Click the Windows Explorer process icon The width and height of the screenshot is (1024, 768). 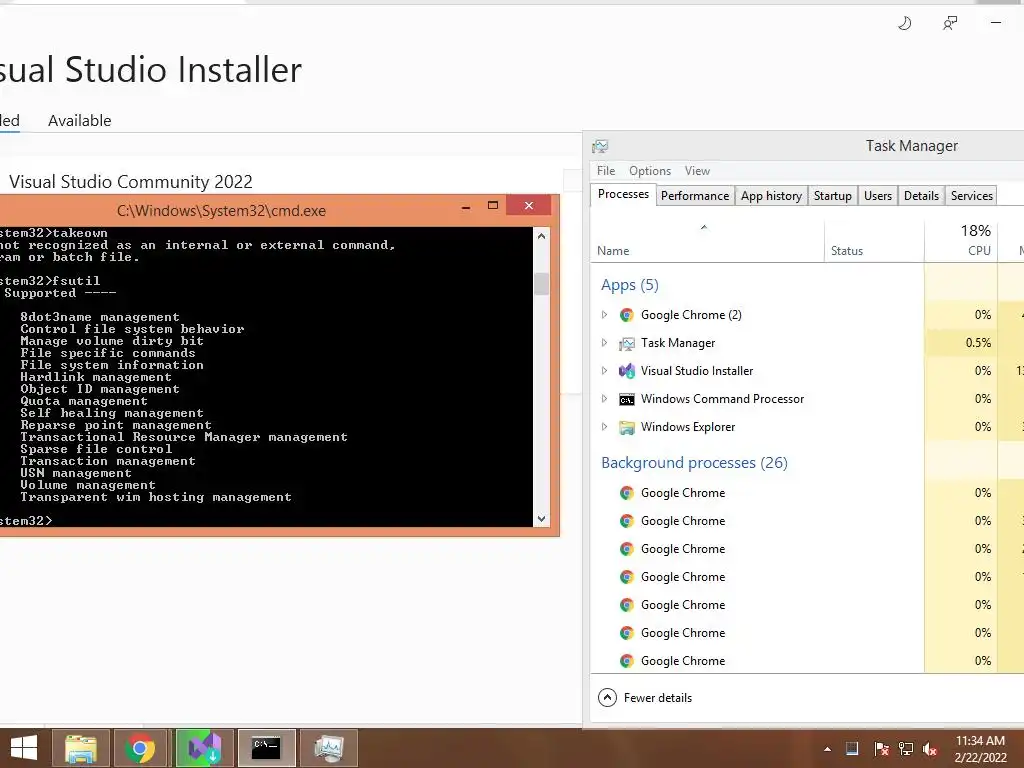coord(627,427)
